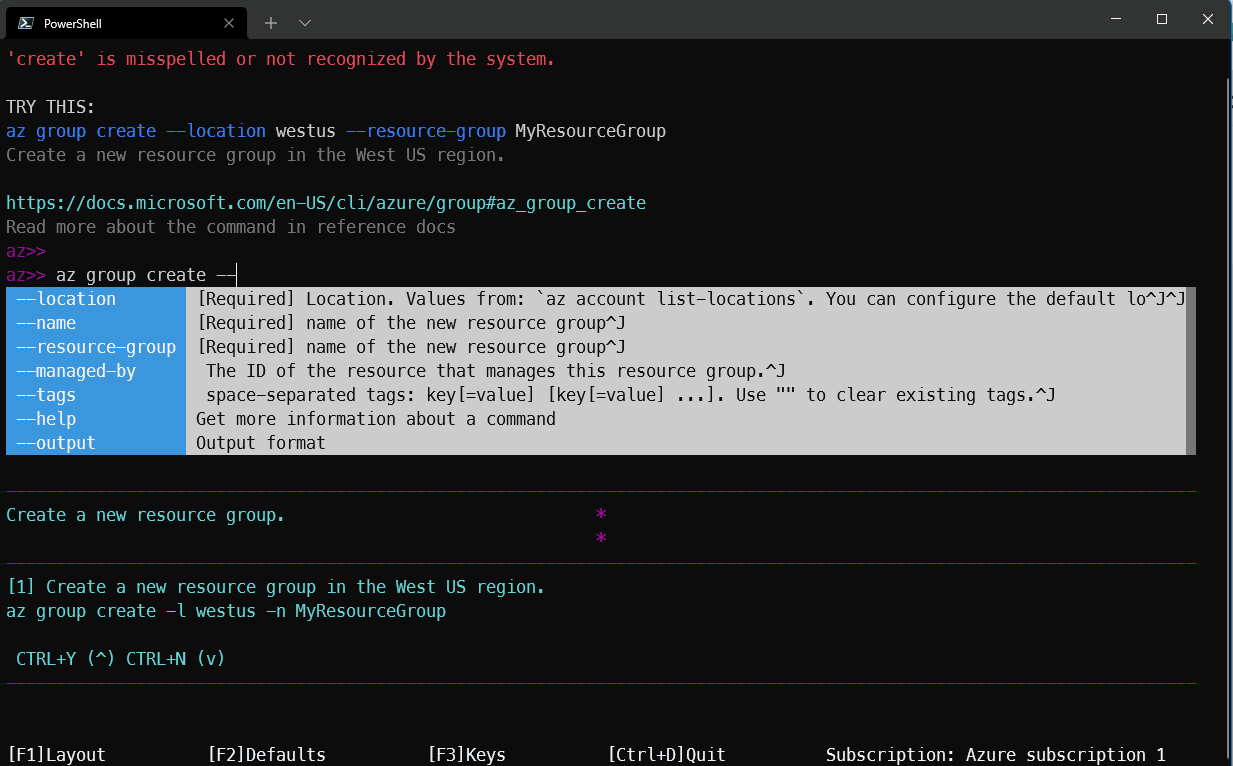1233x766 pixels.
Task: Click the completion menu scrollbar
Action: [x=1190, y=370]
